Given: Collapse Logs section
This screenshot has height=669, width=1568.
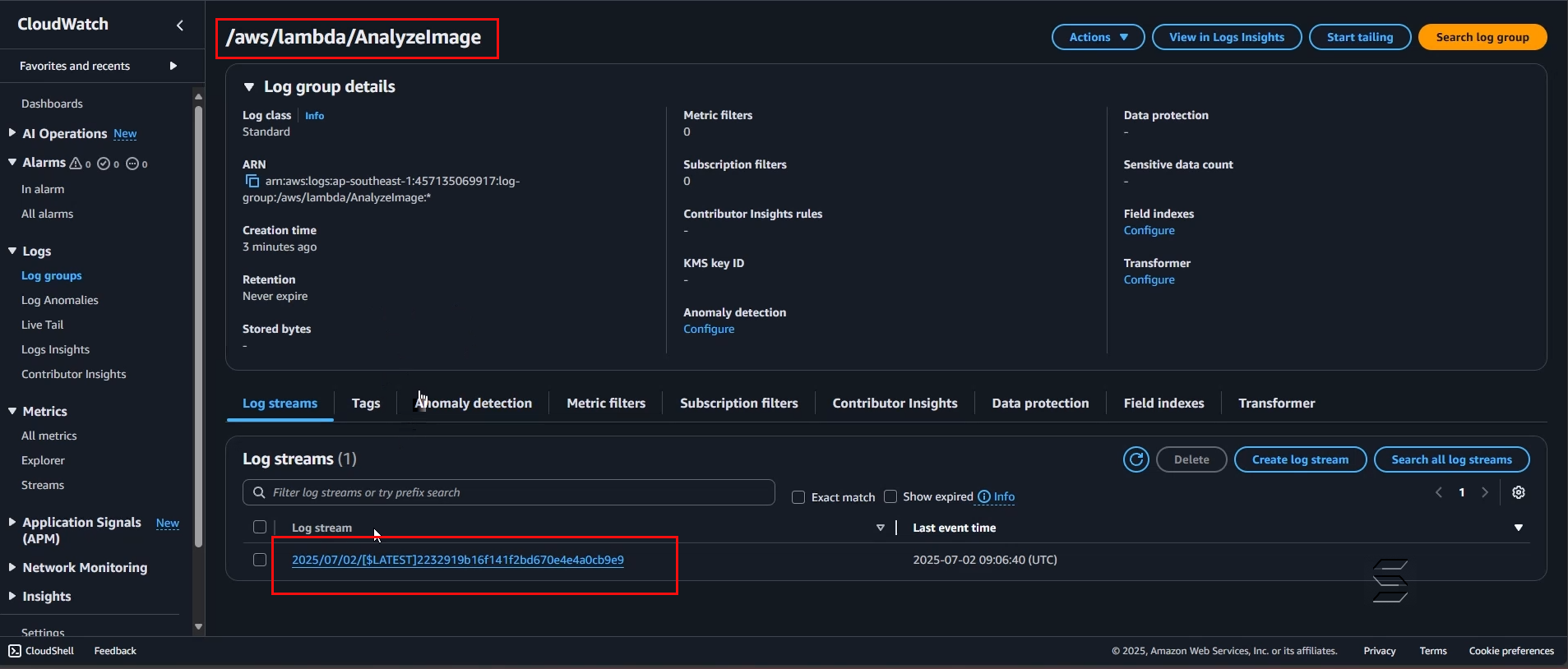Looking at the screenshot, I should (12, 251).
